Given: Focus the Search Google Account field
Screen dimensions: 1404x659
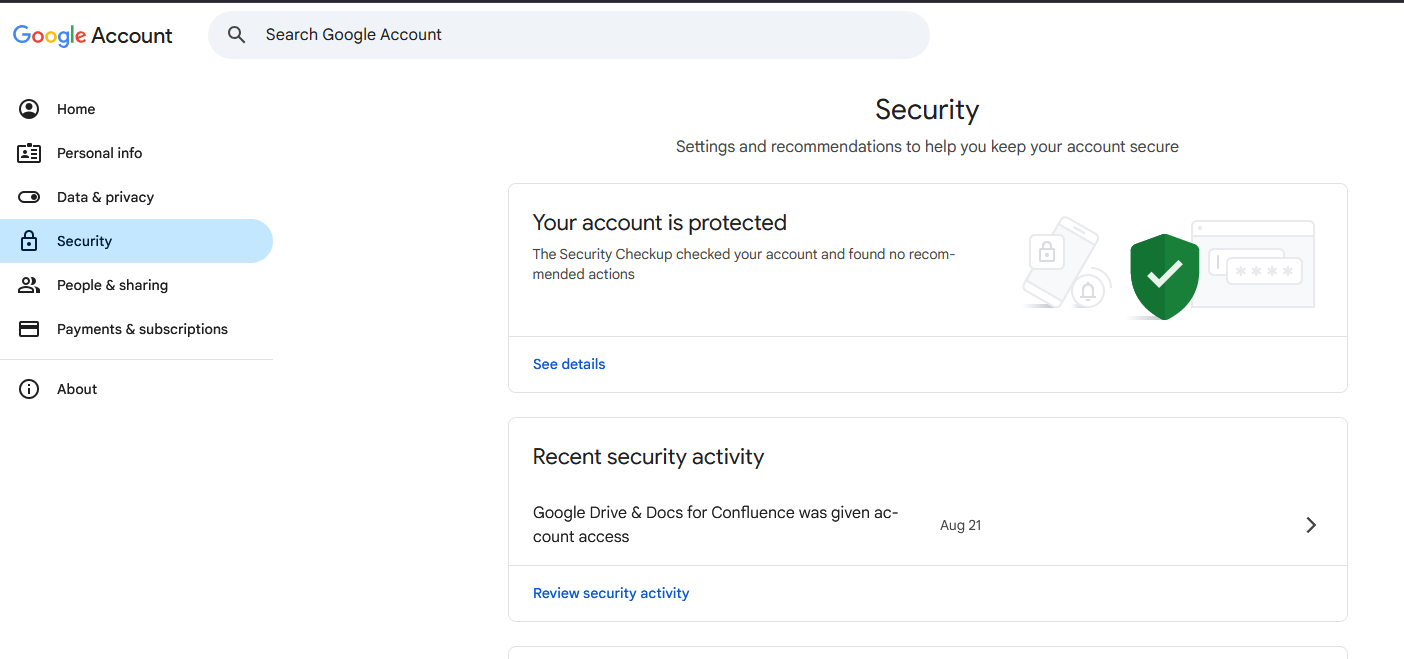Looking at the screenshot, I should click(x=580, y=35).
